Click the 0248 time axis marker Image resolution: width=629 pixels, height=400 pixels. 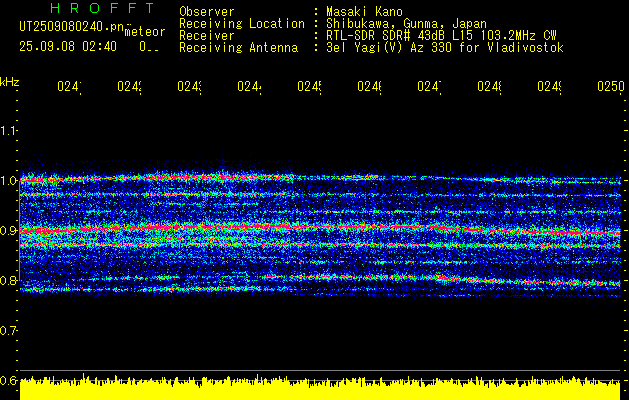(x=489, y=87)
